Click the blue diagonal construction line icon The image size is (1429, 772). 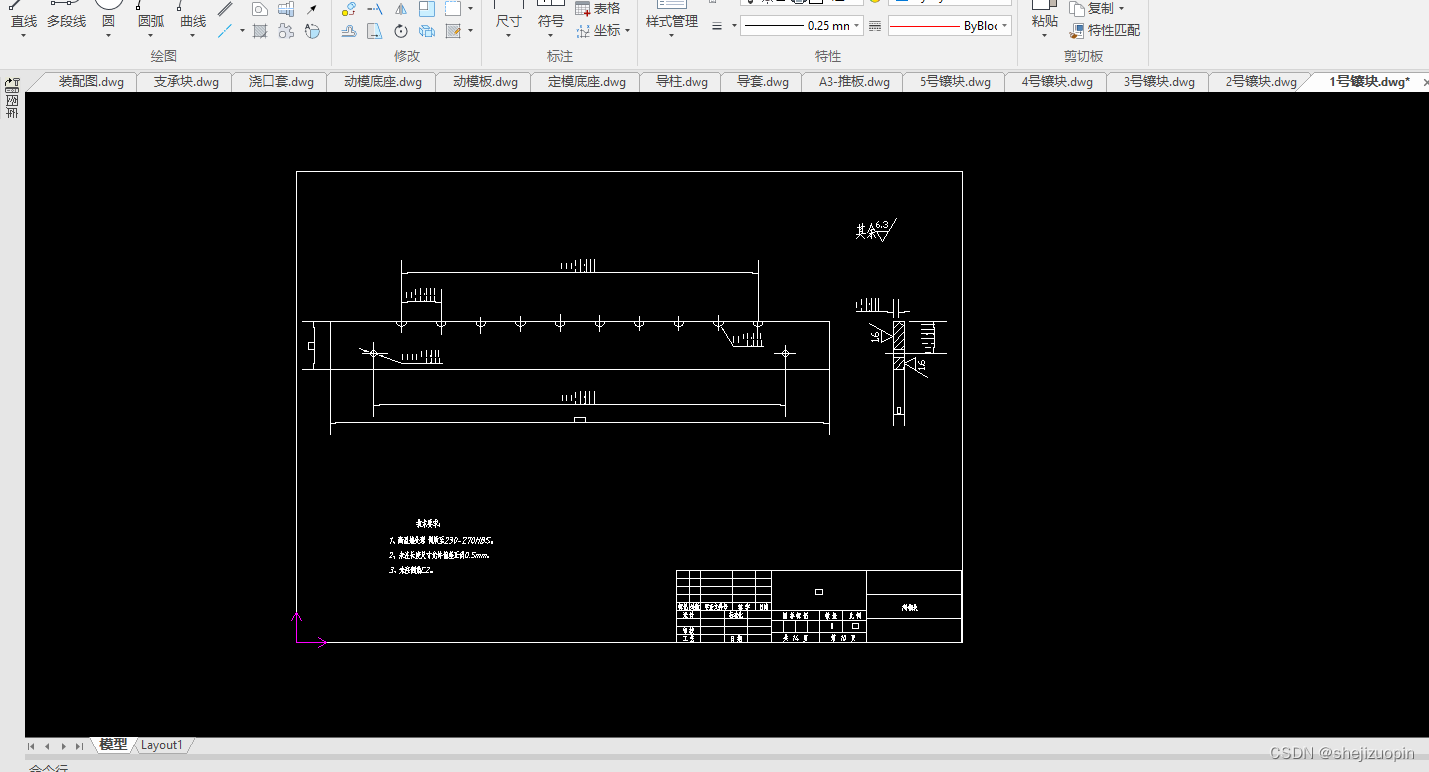(x=226, y=31)
